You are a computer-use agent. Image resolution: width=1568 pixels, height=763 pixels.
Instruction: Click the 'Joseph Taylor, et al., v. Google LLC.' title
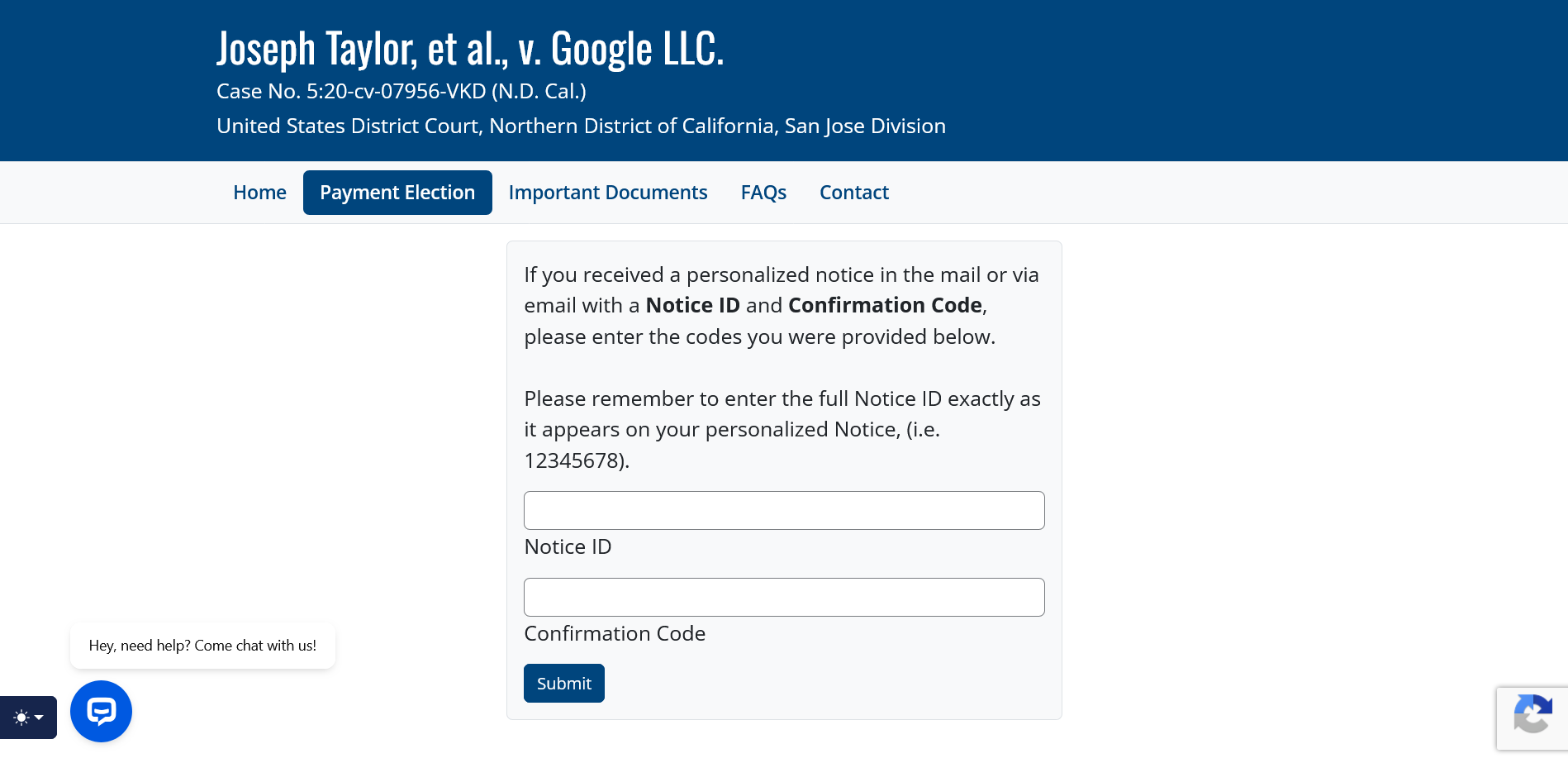click(x=470, y=49)
